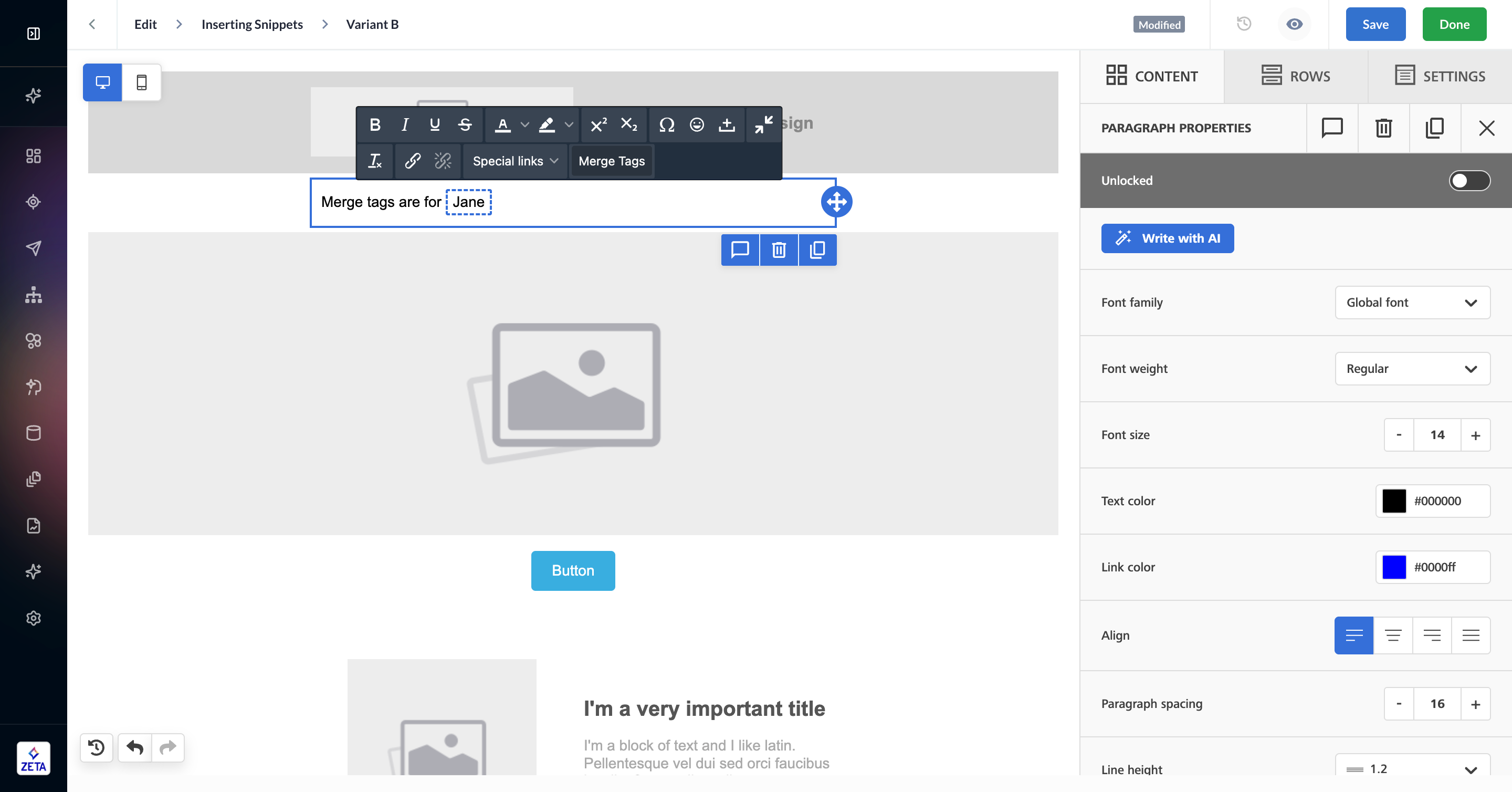Select center text alignment

tap(1393, 635)
